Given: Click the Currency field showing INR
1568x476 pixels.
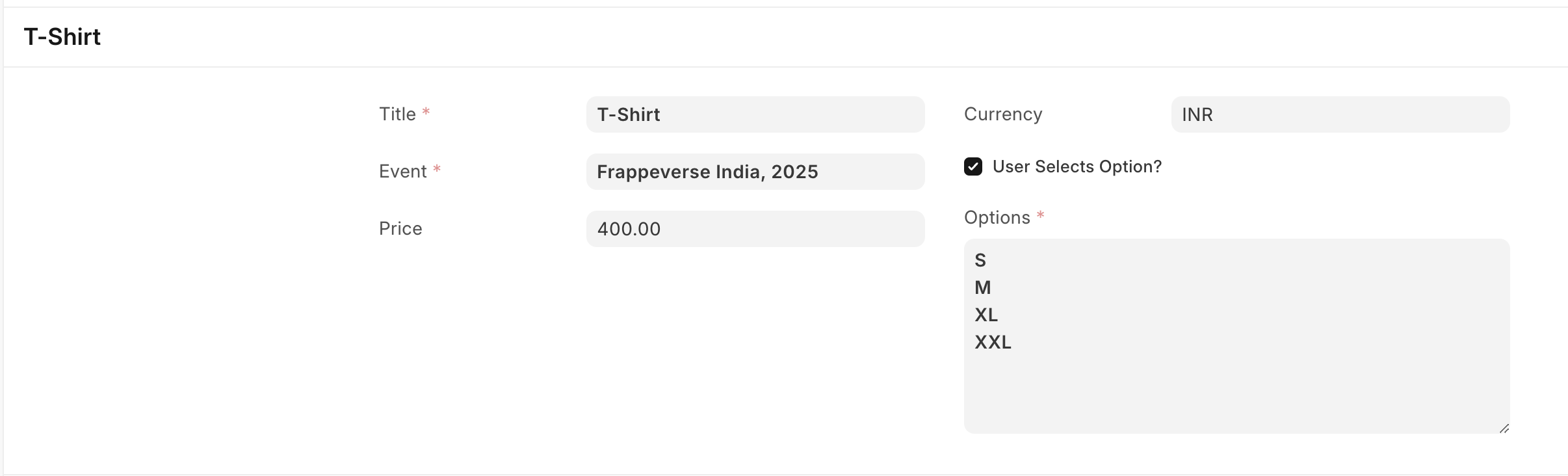Looking at the screenshot, I should coord(1340,114).
